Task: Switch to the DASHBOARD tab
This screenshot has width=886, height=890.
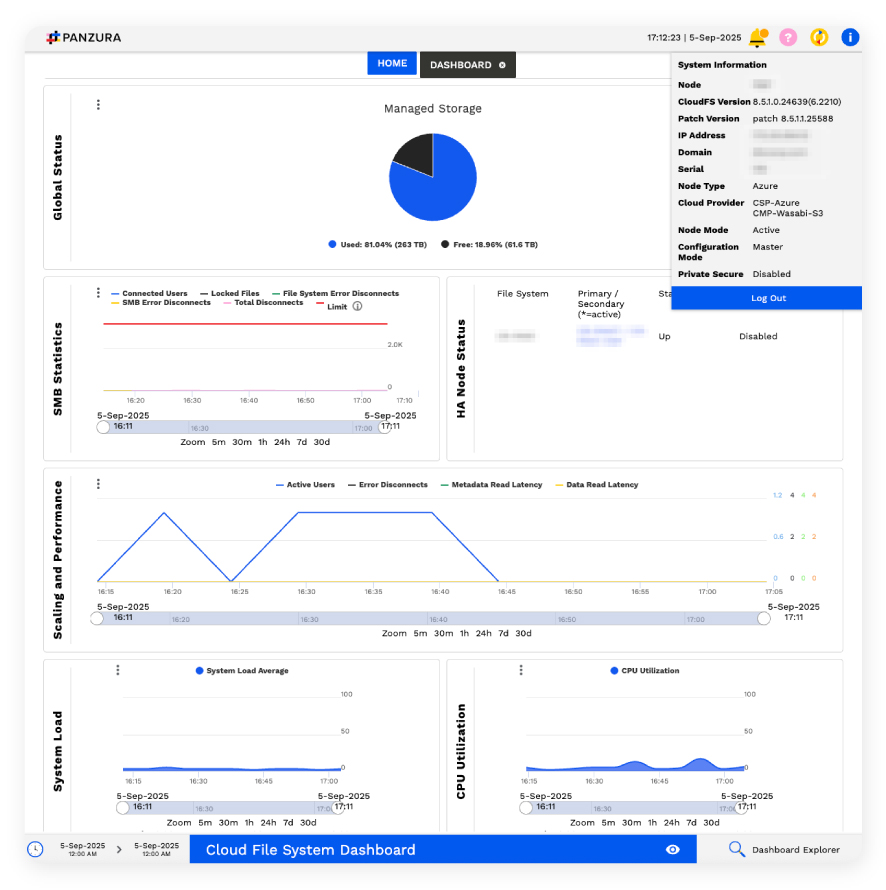Action: pyautogui.click(x=461, y=65)
